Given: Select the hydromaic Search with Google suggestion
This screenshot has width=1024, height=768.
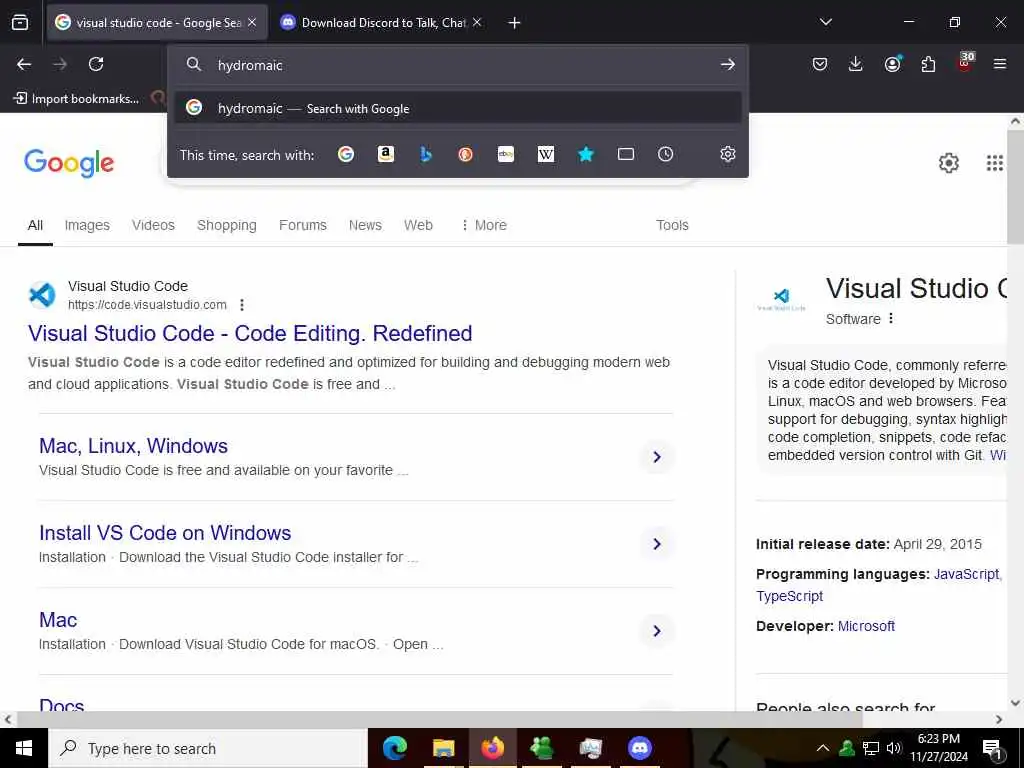Looking at the screenshot, I should [x=457, y=108].
